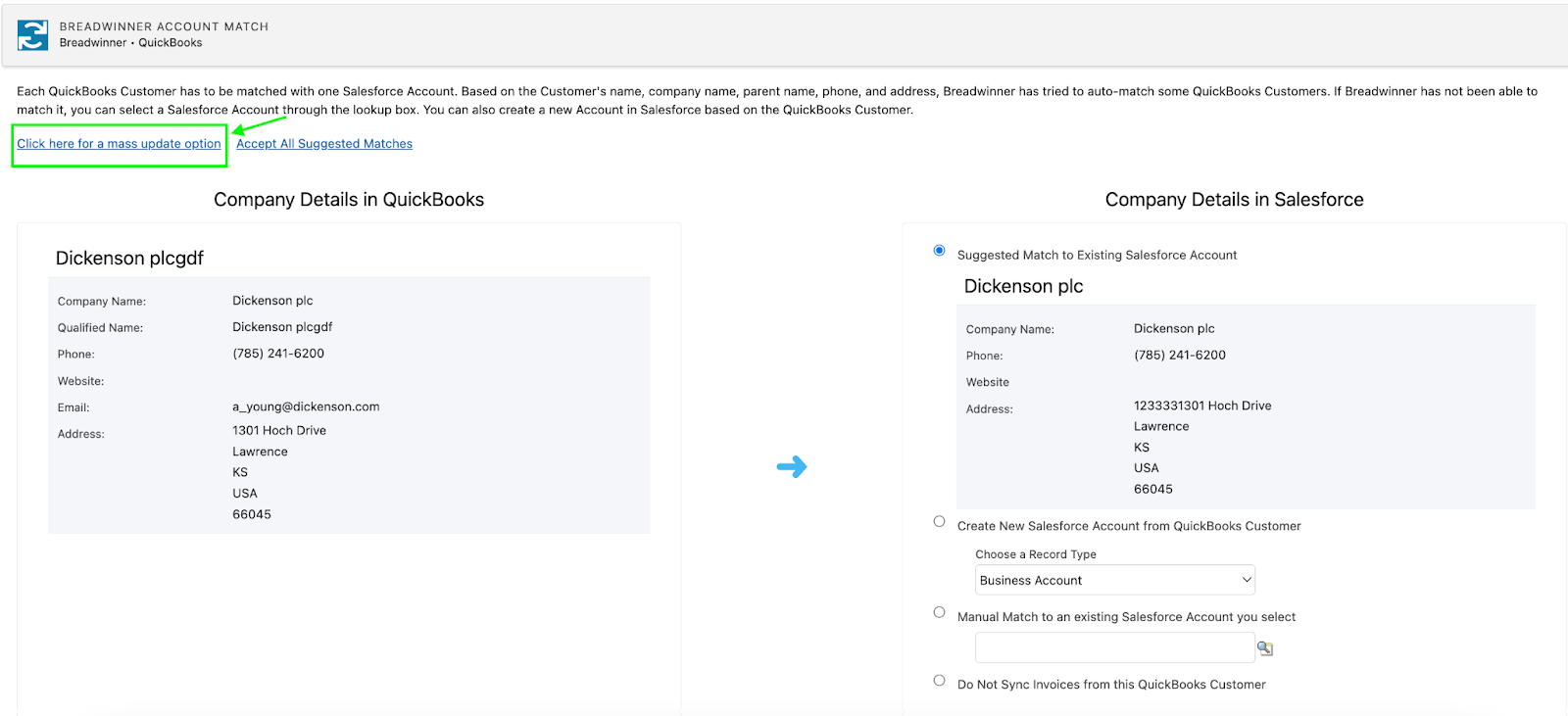
Task: Click the QuickBooks phone (785) 241-6200
Action: coord(278,354)
